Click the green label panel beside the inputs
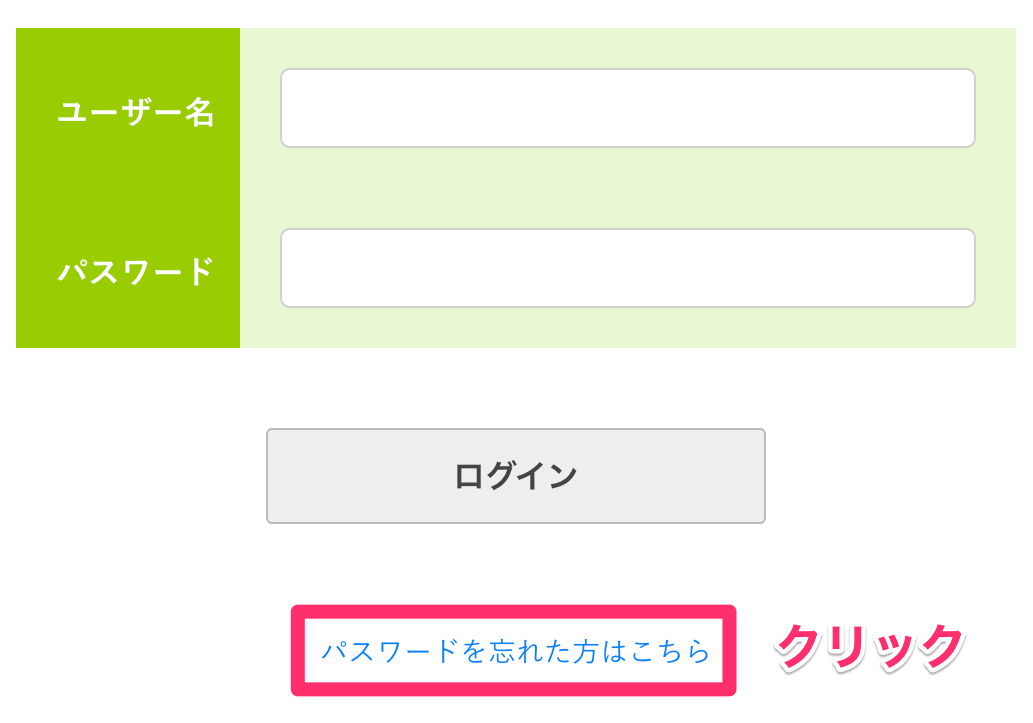 pos(128,188)
